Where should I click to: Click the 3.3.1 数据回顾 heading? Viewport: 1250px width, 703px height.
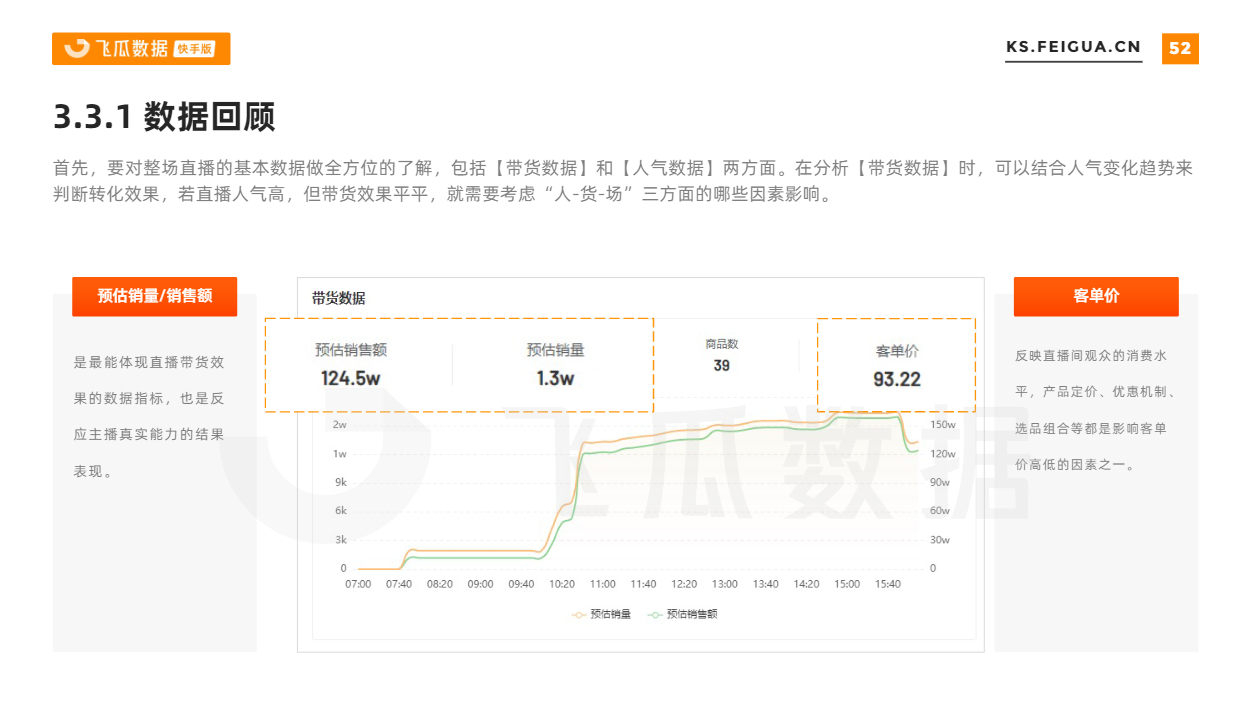(x=164, y=118)
